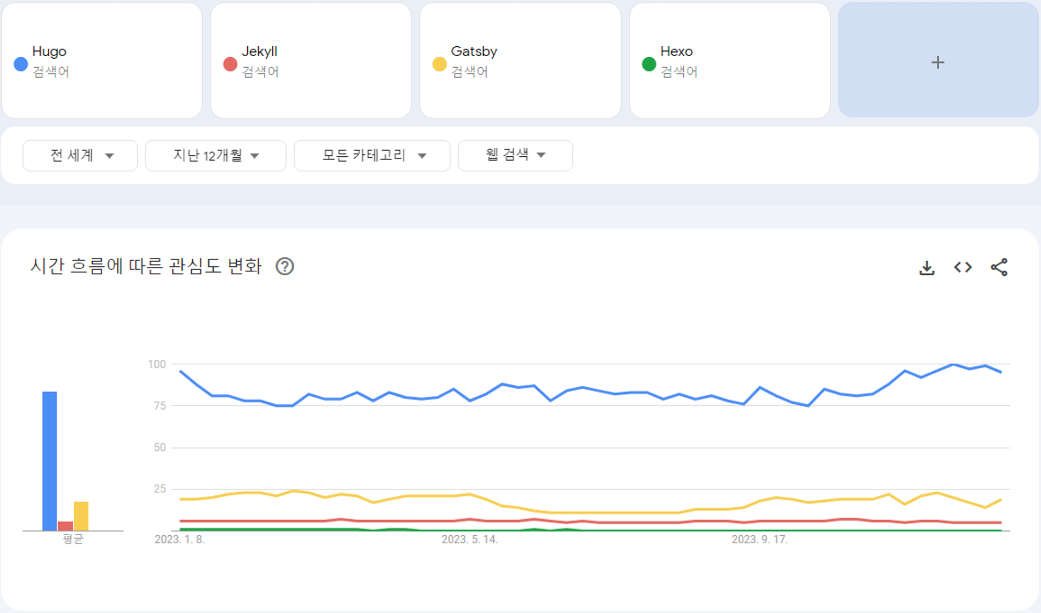The image size is (1041, 613).
Task: Click the 2023. 5. 14. date marker
Action: [470, 540]
